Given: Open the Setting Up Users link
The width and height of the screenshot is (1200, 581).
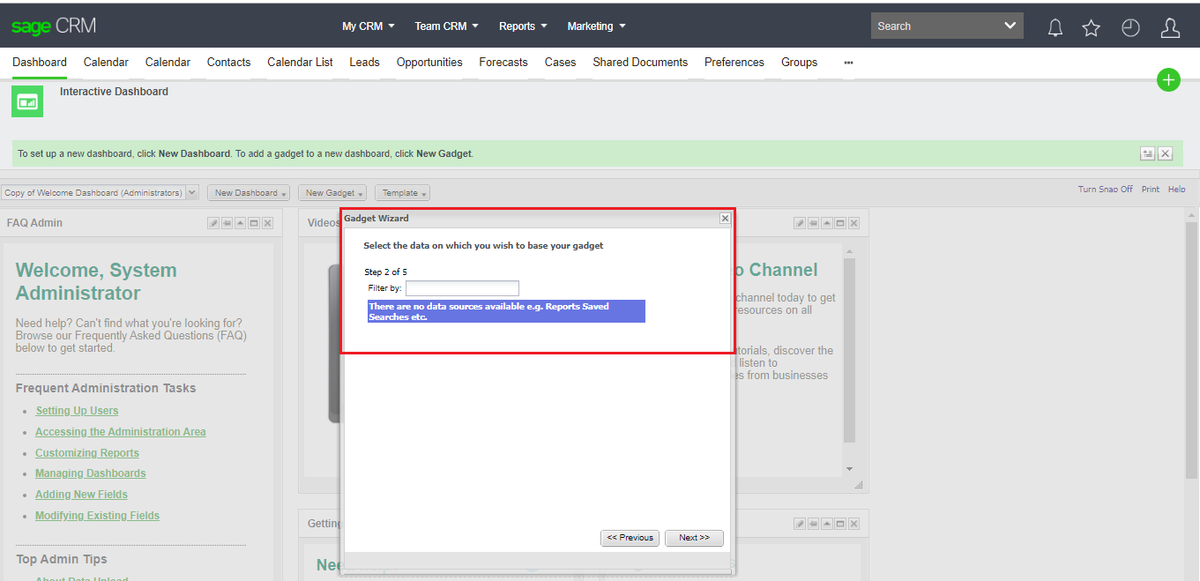Looking at the screenshot, I should pos(77,410).
